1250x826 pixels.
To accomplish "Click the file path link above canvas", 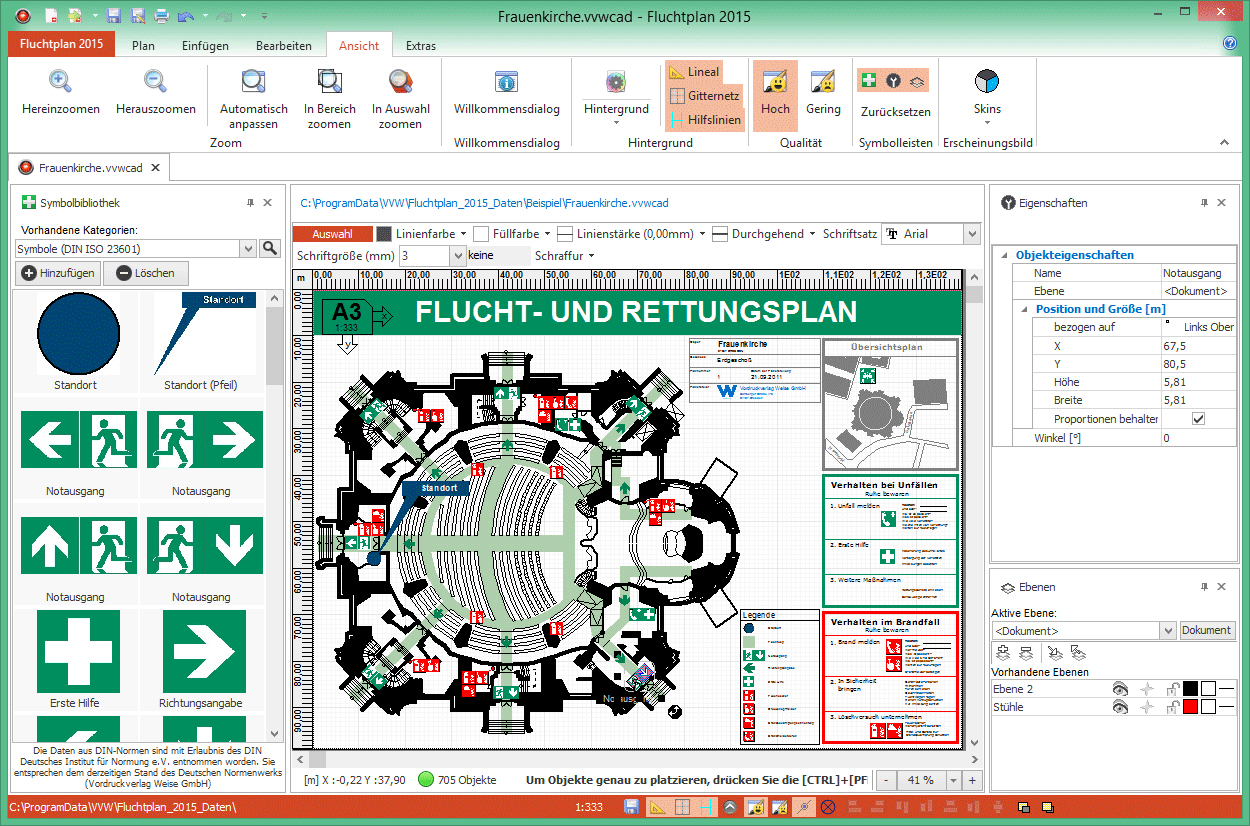I will (x=484, y=203).
